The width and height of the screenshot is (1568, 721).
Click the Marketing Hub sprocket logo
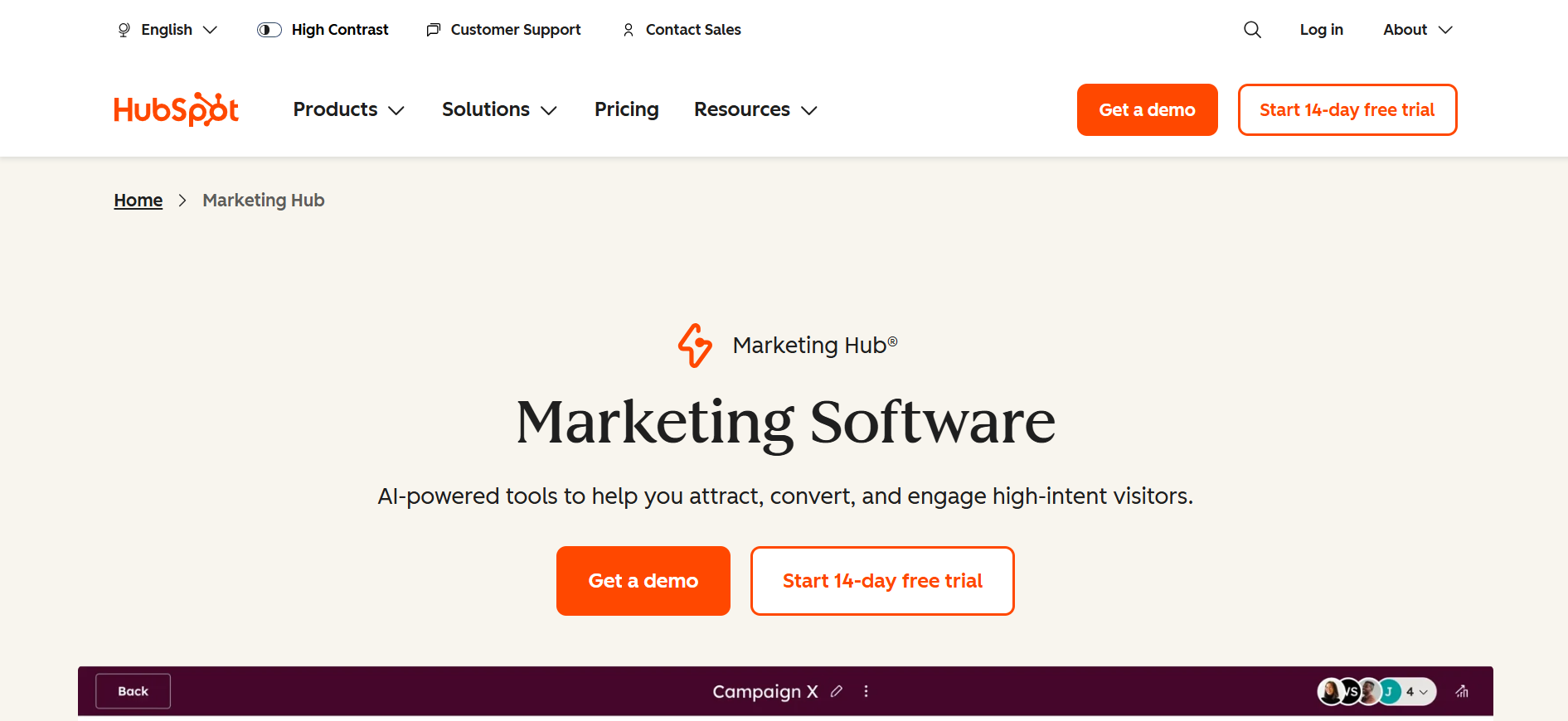pos(696,346)
